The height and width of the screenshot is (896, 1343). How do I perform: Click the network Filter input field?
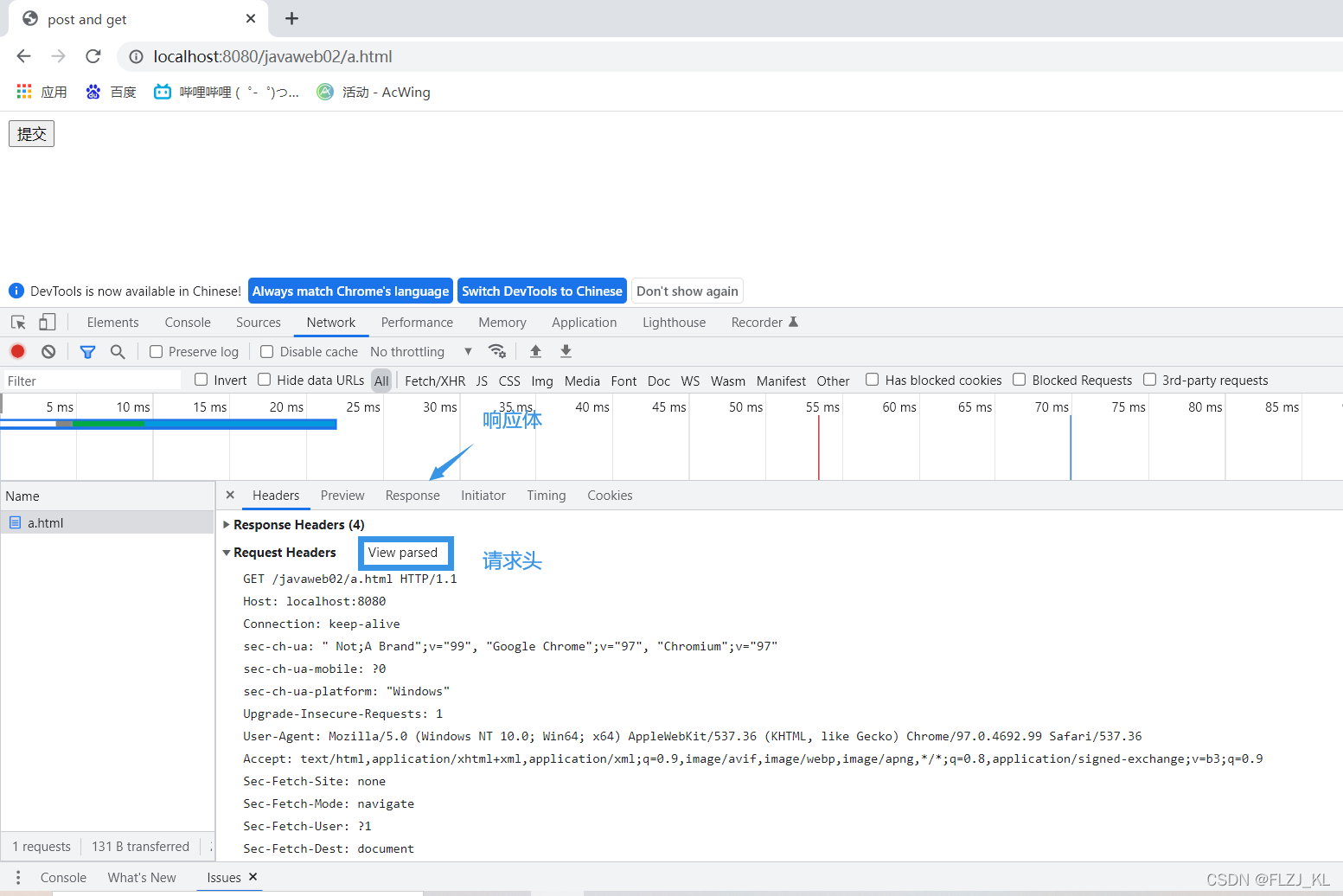click(x=93, y=381)
